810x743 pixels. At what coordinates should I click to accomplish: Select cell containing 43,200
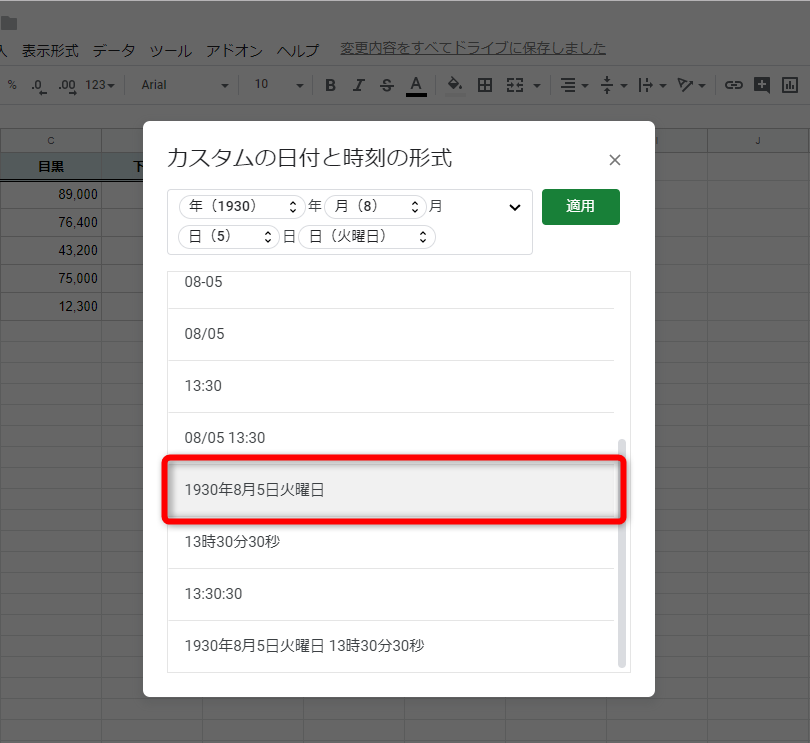tap(51, 251)
